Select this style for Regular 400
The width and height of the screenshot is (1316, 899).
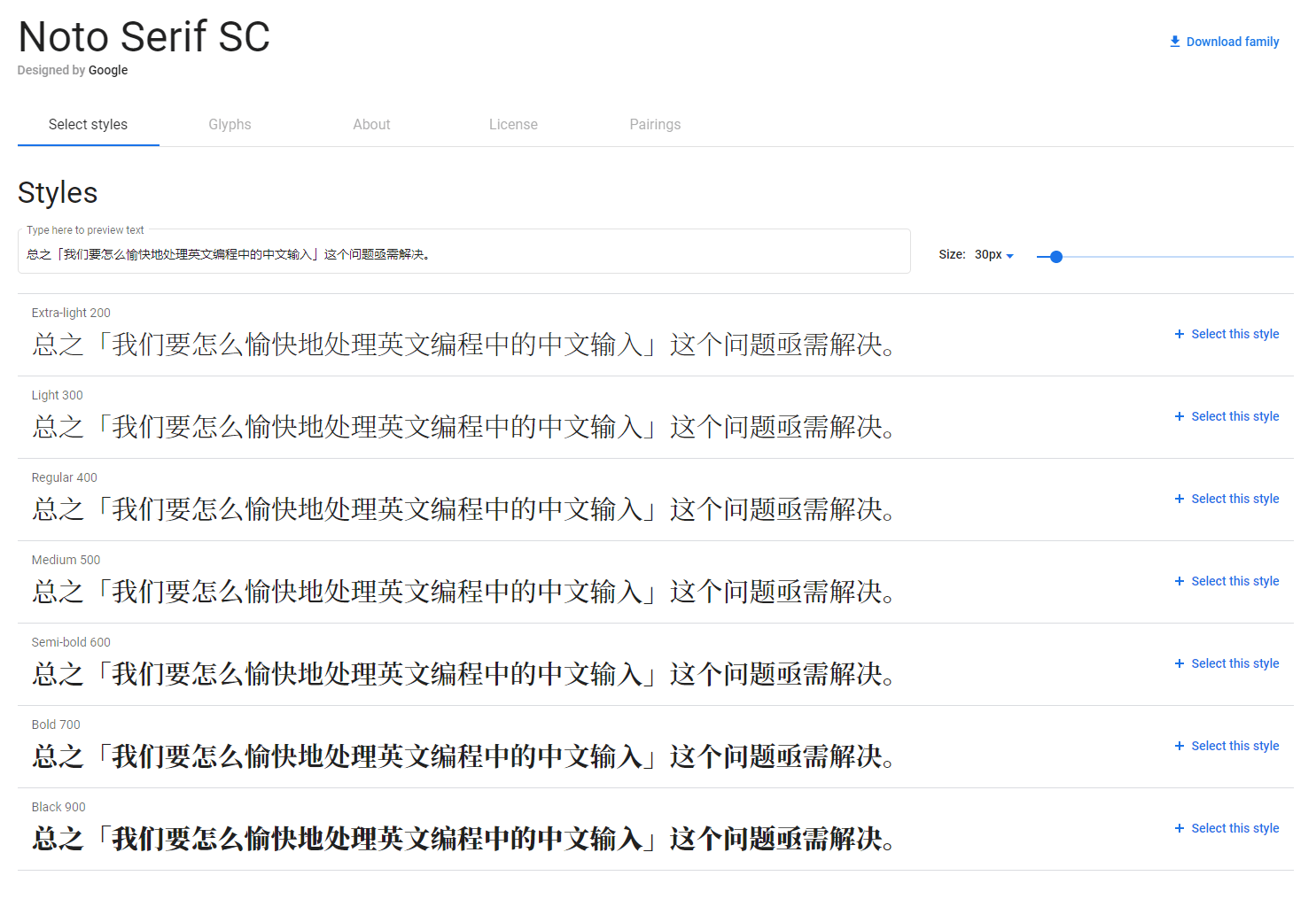tap(1226, 499)
